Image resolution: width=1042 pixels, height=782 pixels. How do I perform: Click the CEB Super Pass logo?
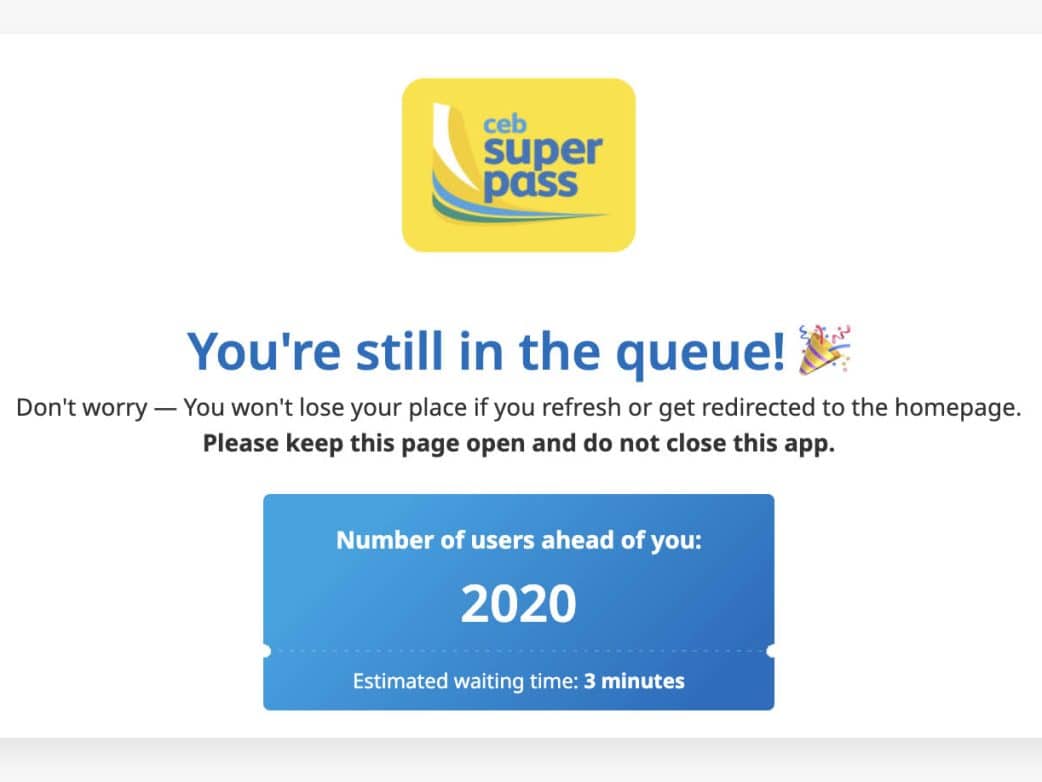[x=518, y=165]
